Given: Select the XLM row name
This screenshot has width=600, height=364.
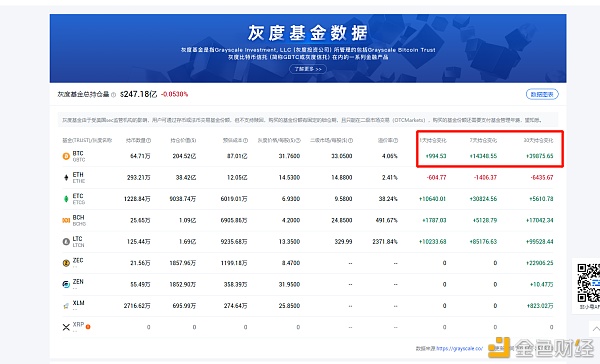Looking at the screenshot, I should 78,303.
